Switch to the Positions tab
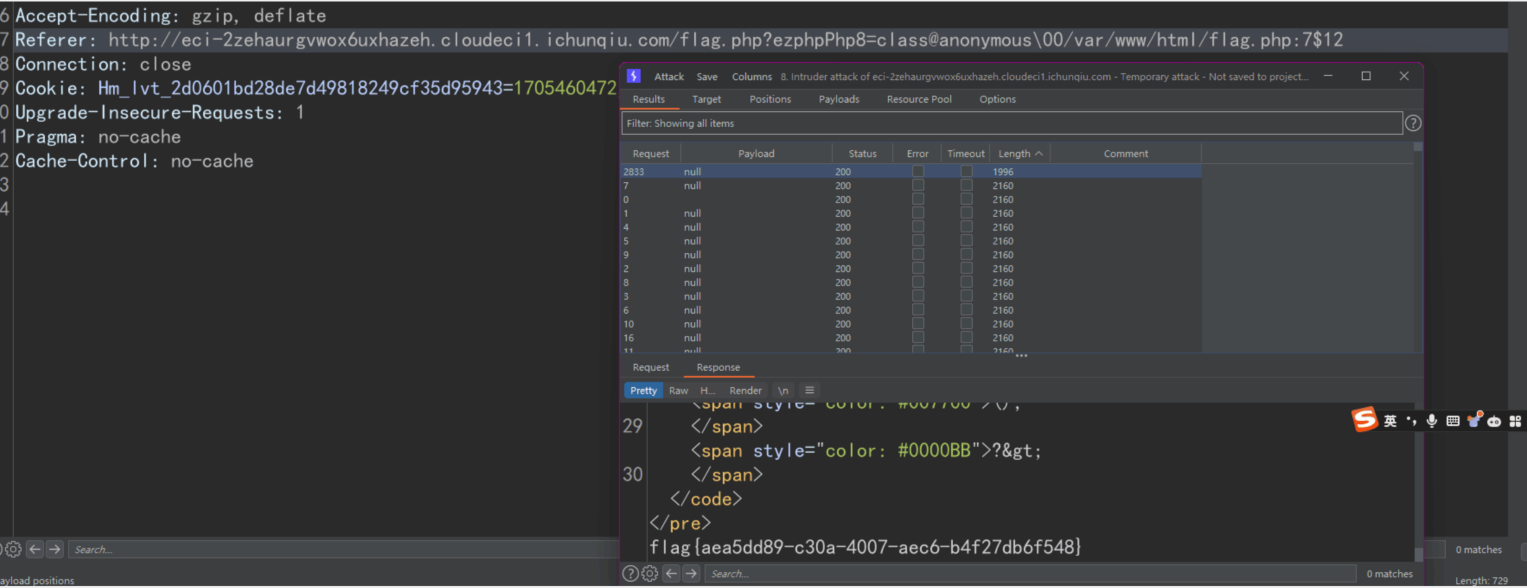The width and height of the screenshot is (1527, 588). point(770,99)
